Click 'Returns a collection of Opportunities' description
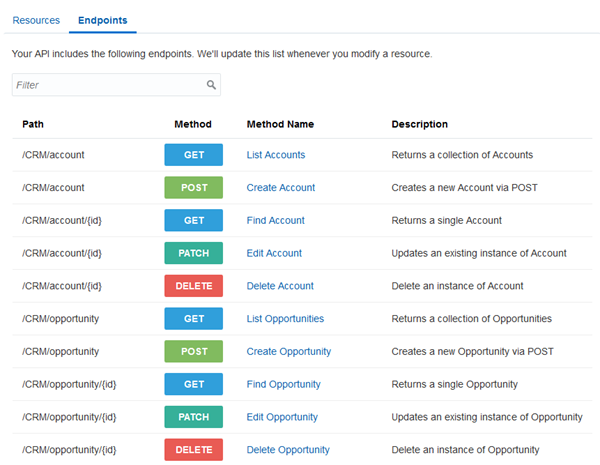The height and width of the screenshot is (465, 600). [471, 319]
